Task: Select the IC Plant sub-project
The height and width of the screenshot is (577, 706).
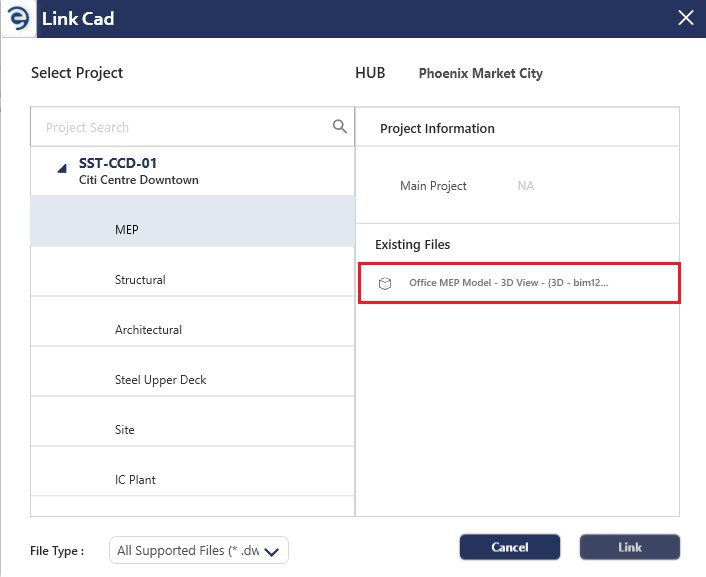Action: tap(193, 472)
